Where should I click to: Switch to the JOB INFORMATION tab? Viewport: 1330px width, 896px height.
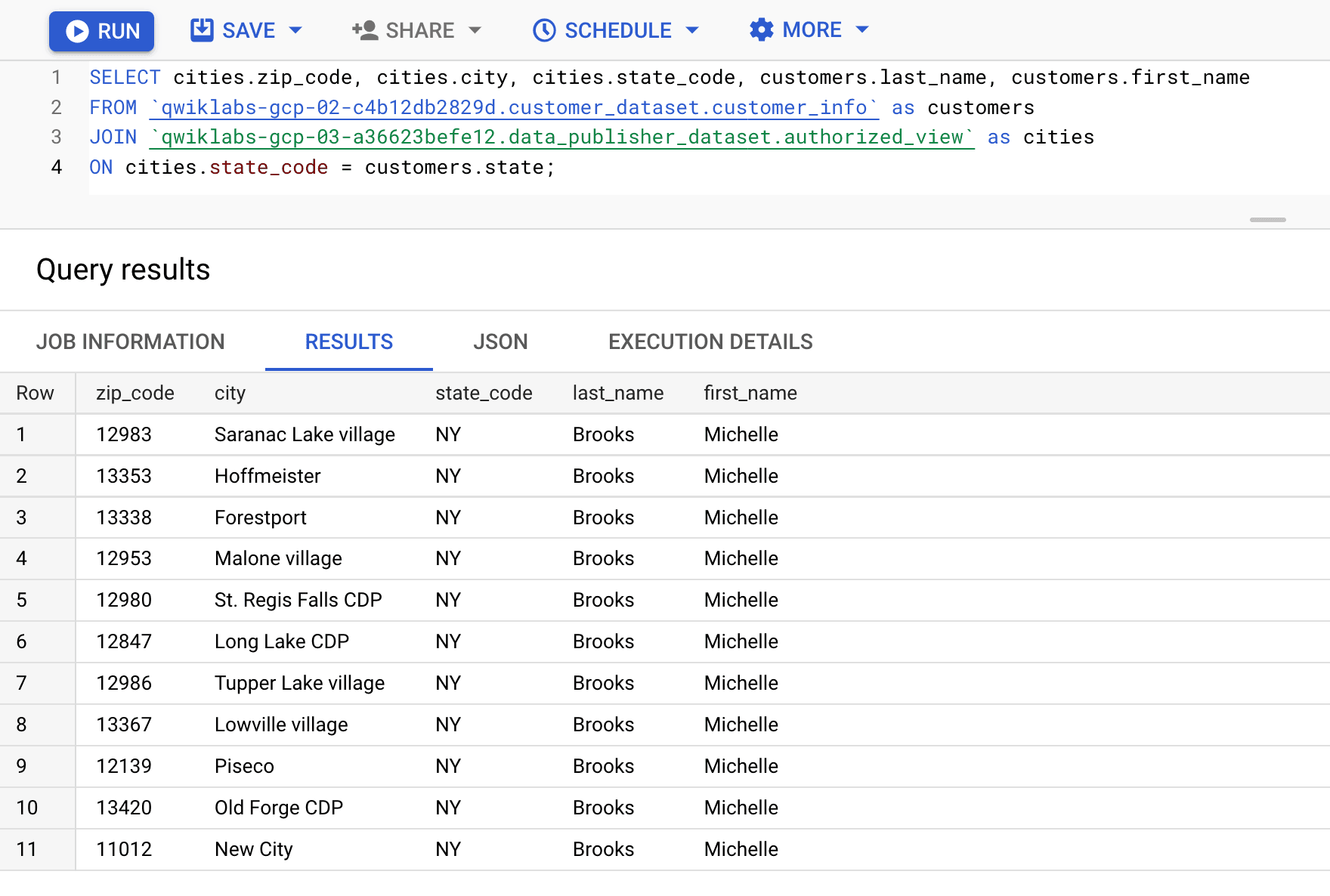(x=131, y=341)
